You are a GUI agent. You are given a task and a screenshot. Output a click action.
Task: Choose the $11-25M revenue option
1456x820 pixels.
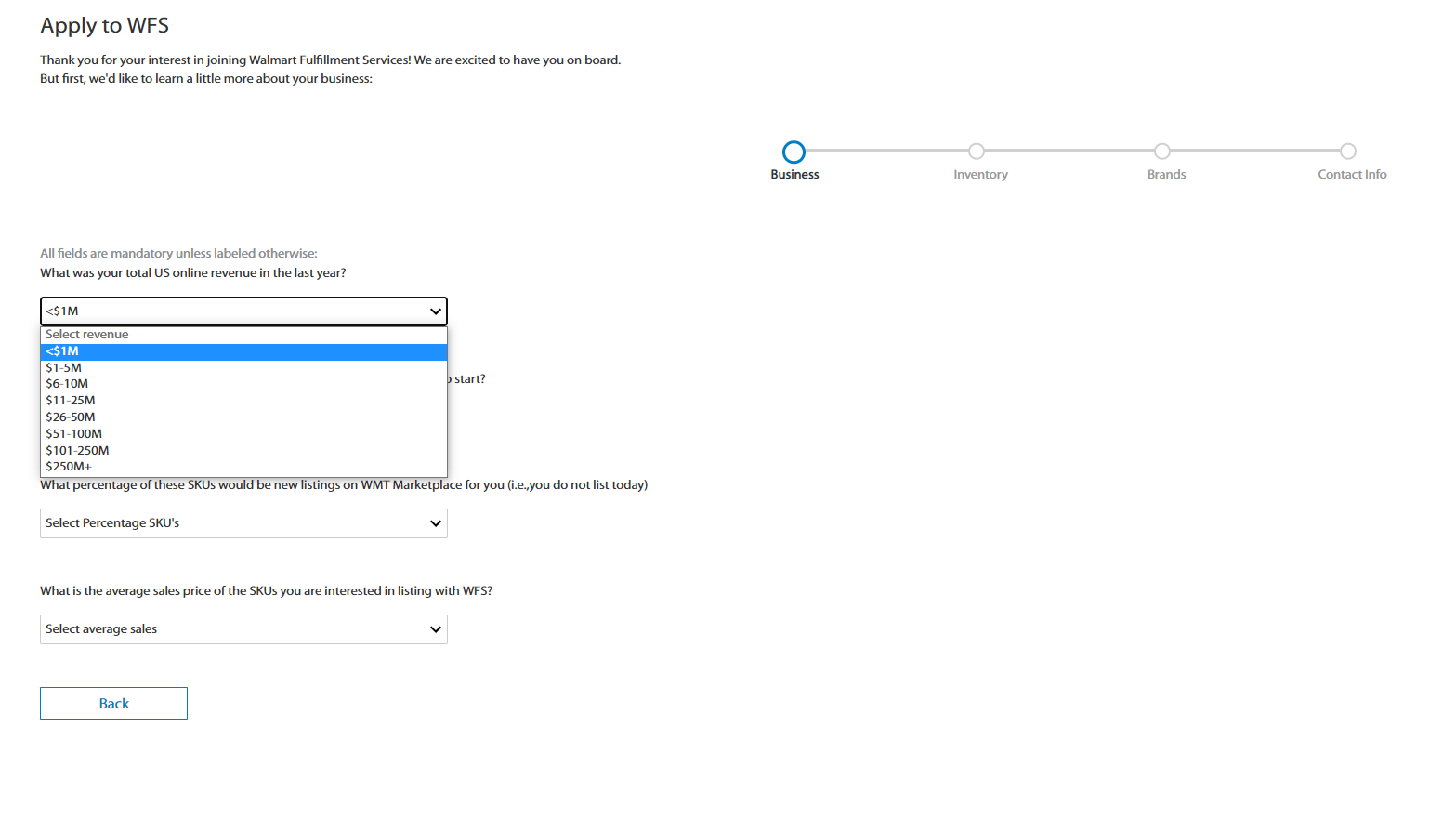243,401
